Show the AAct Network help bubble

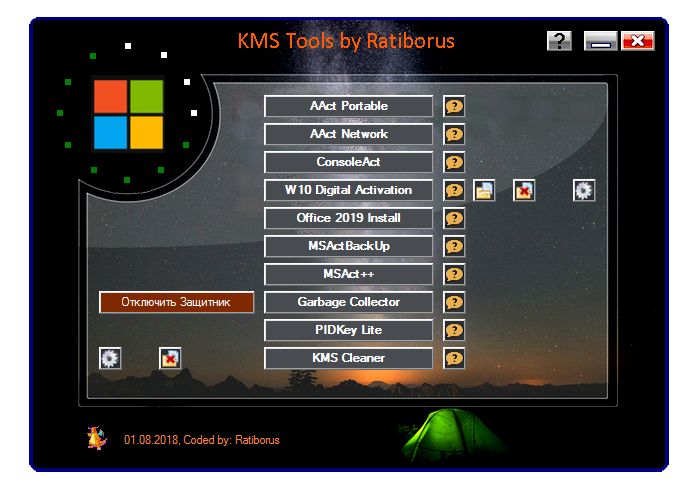click(454, 134)
